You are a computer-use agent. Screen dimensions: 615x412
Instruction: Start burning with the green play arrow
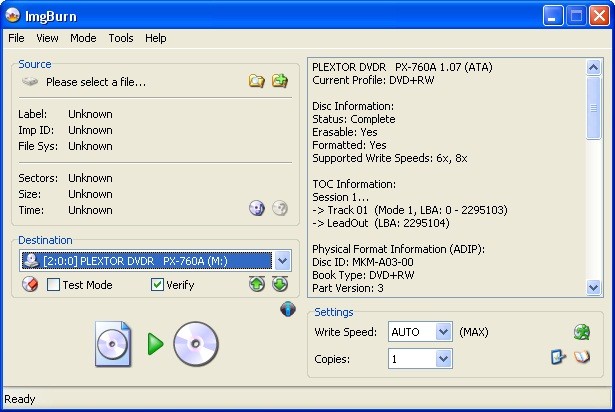tap(155, 344)
